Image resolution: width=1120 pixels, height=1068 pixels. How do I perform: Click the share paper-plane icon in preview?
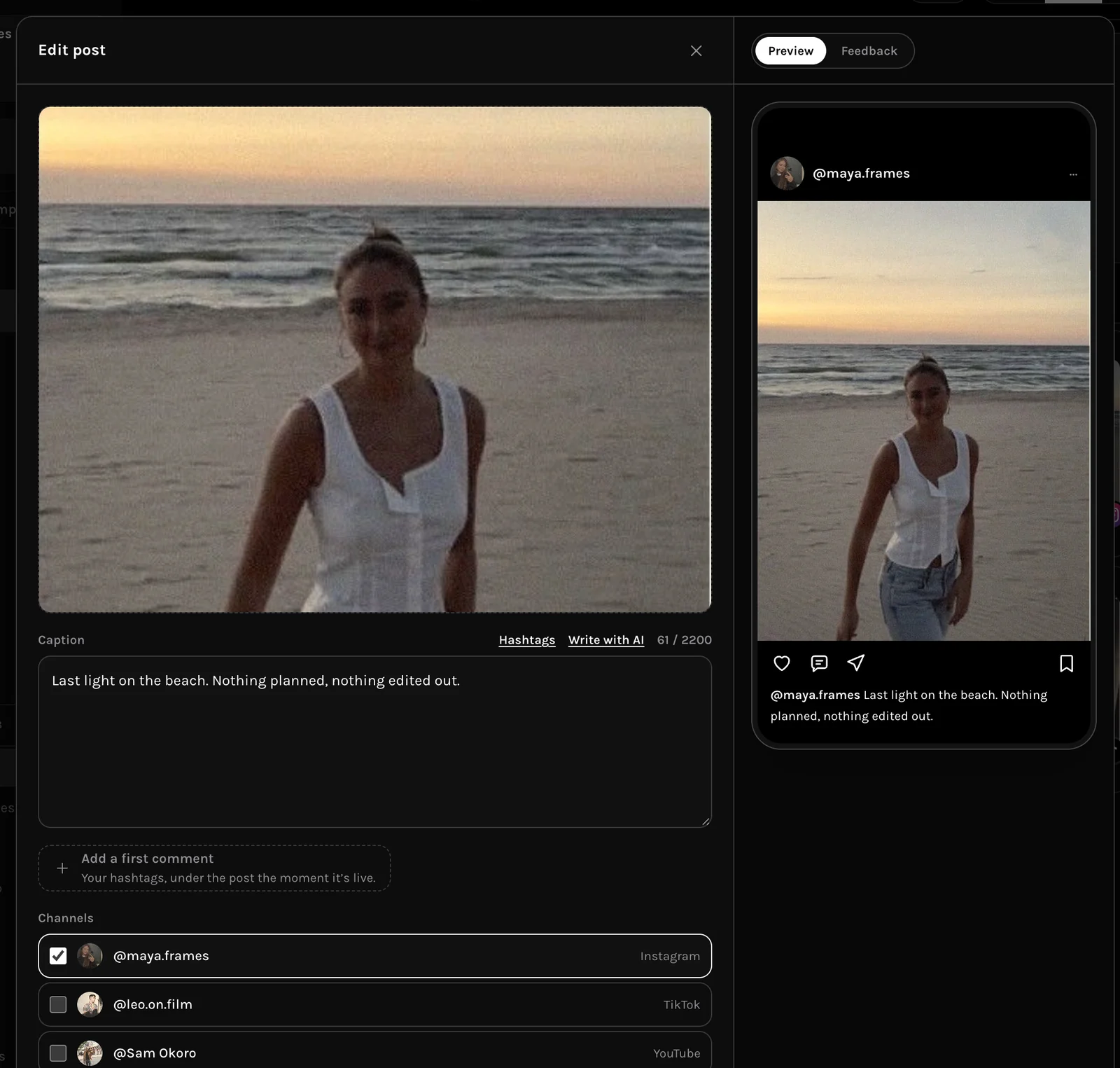[x=856, y=663]
